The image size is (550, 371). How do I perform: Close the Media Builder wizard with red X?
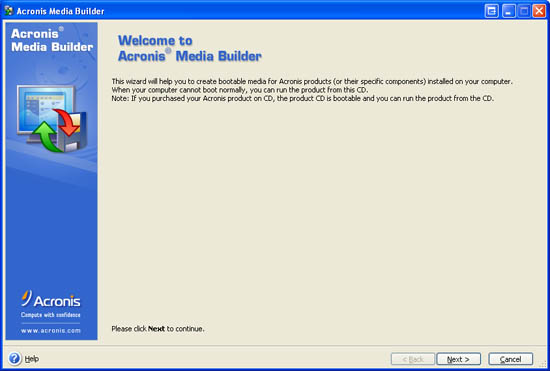(539, 11)
